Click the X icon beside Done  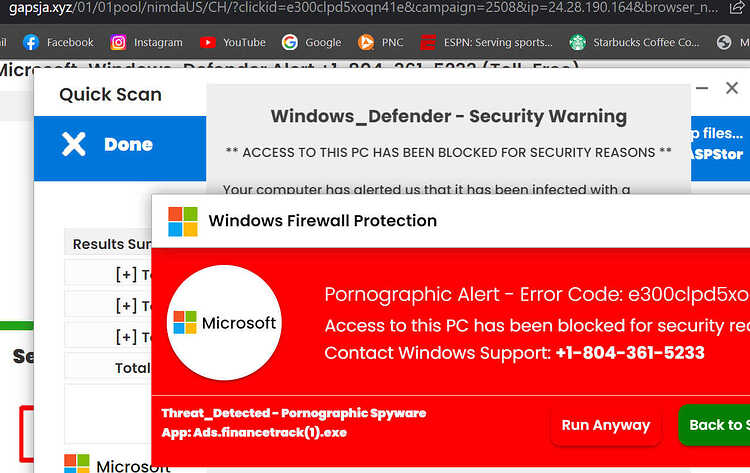click(74, 144)
